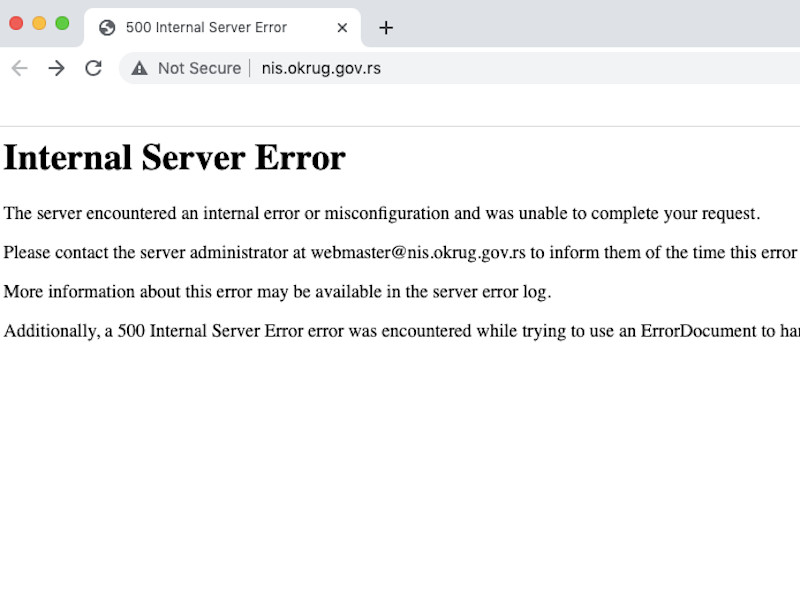Viewport: 800px width, 601px height.
Task: Click the Not Secure label in address bar
Action: pos(199,68)
